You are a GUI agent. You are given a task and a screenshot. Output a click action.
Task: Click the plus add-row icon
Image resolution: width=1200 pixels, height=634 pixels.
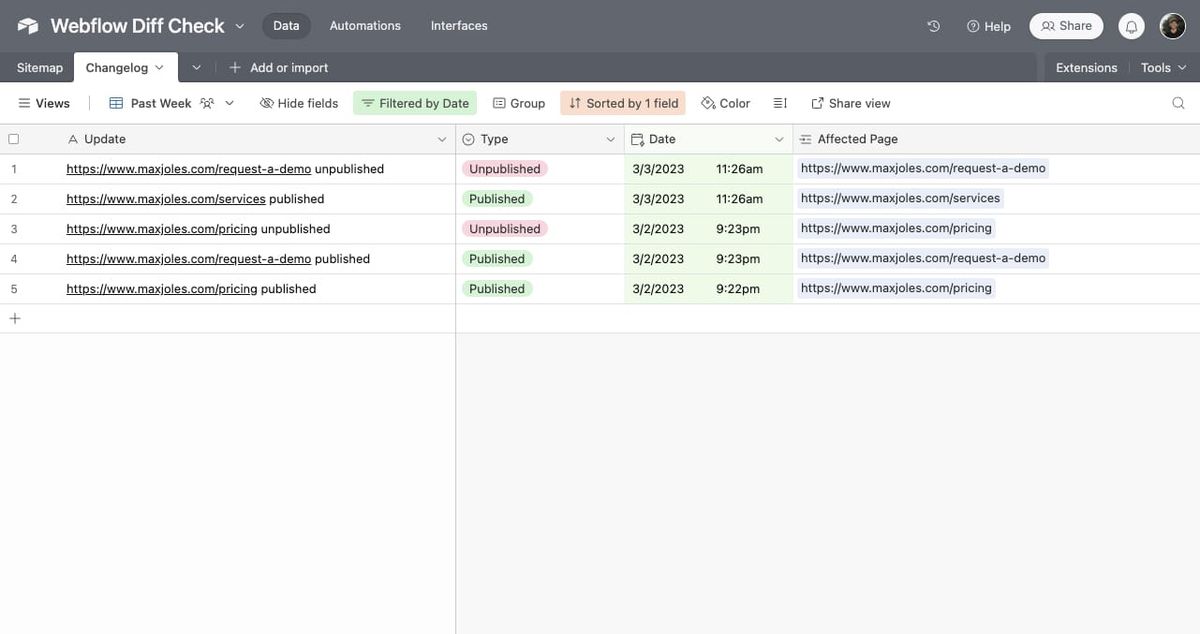pyautogui.click(x=14, y=318)
